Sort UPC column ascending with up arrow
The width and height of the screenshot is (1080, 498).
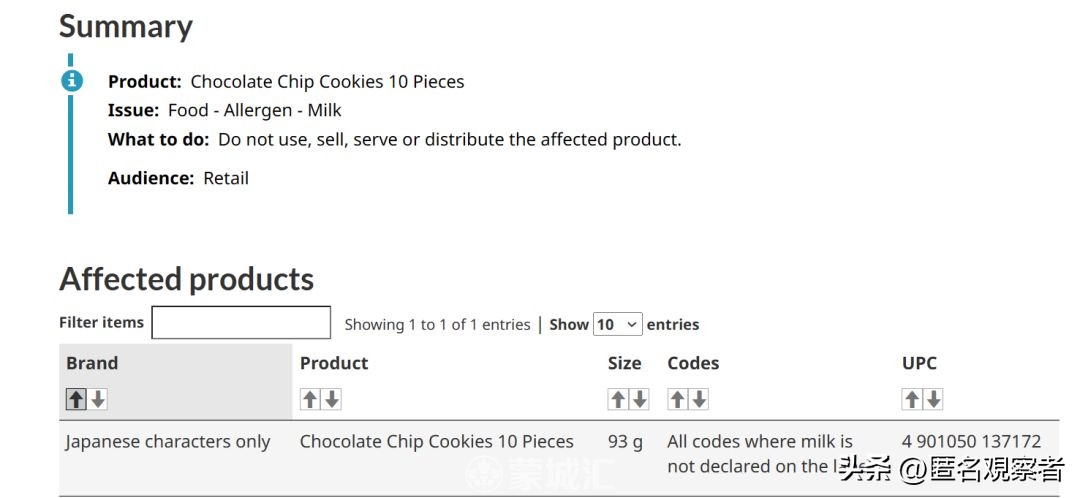(912, 399)
